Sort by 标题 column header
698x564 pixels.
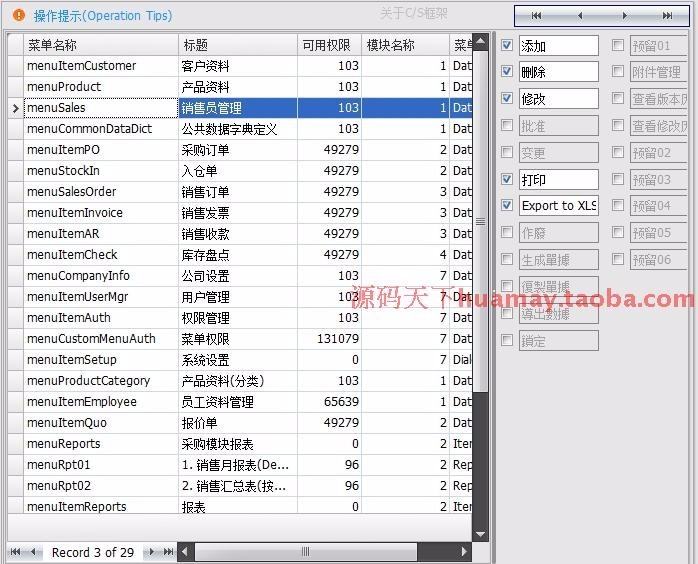click(238, 45)
